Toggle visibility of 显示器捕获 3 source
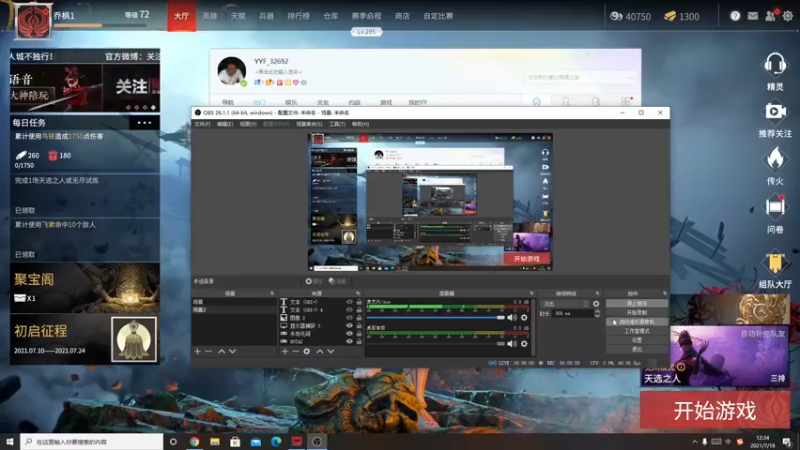This screenshot has height=450, width=800. coord(349,326)
